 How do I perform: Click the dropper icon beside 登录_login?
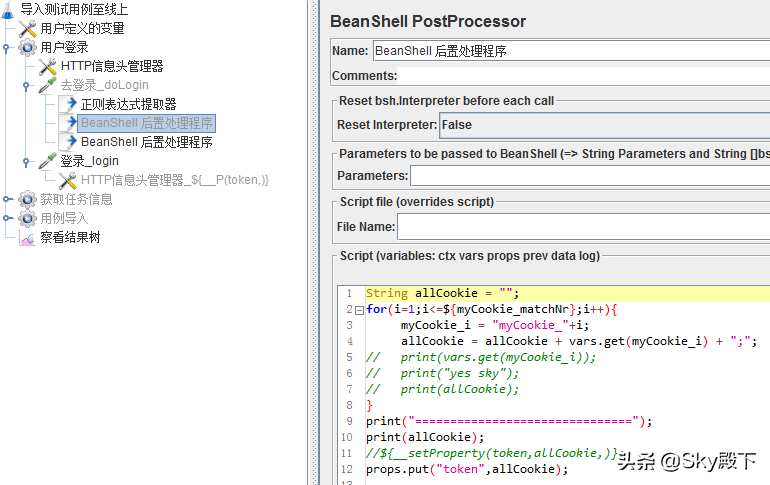(x=48, y=161)
